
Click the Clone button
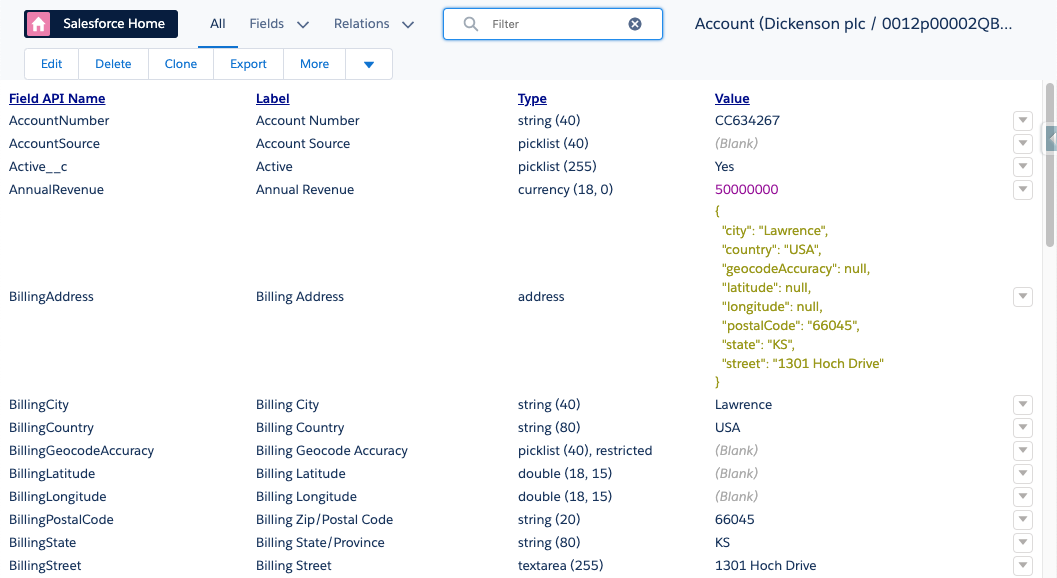pyautogui.click(x=181, y=64)
